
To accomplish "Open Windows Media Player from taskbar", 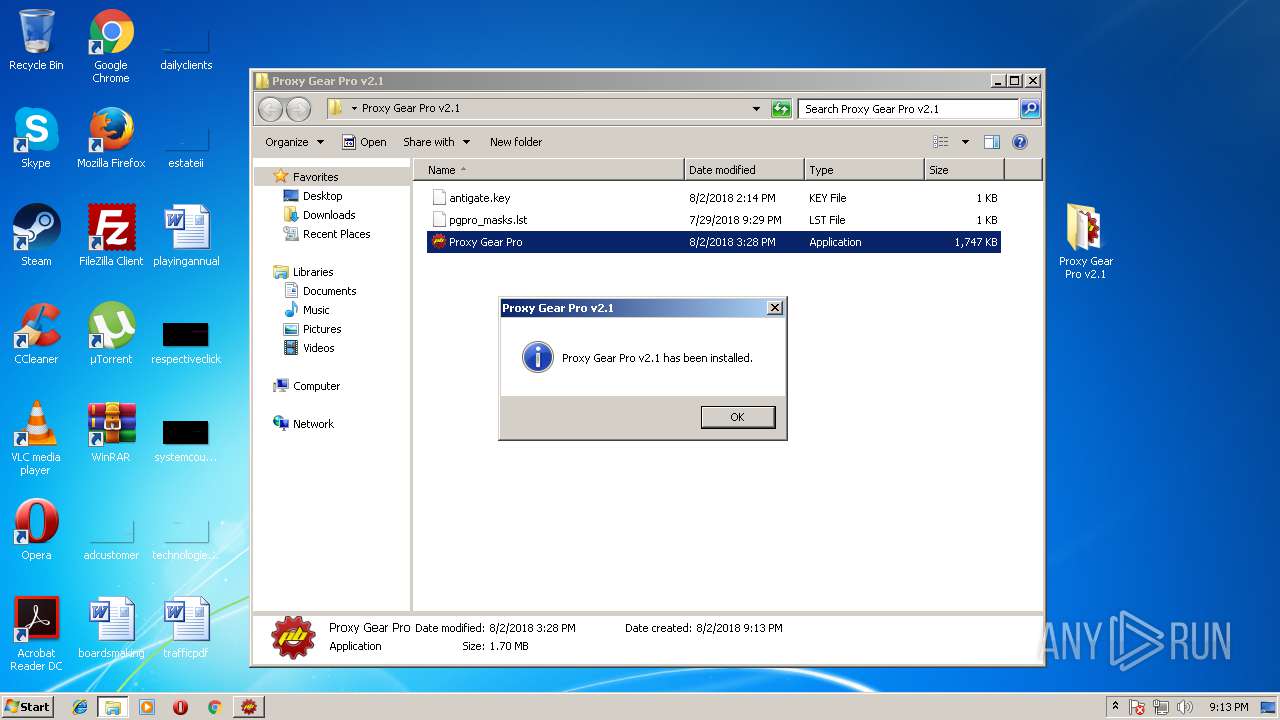I will tap(147, 707).
